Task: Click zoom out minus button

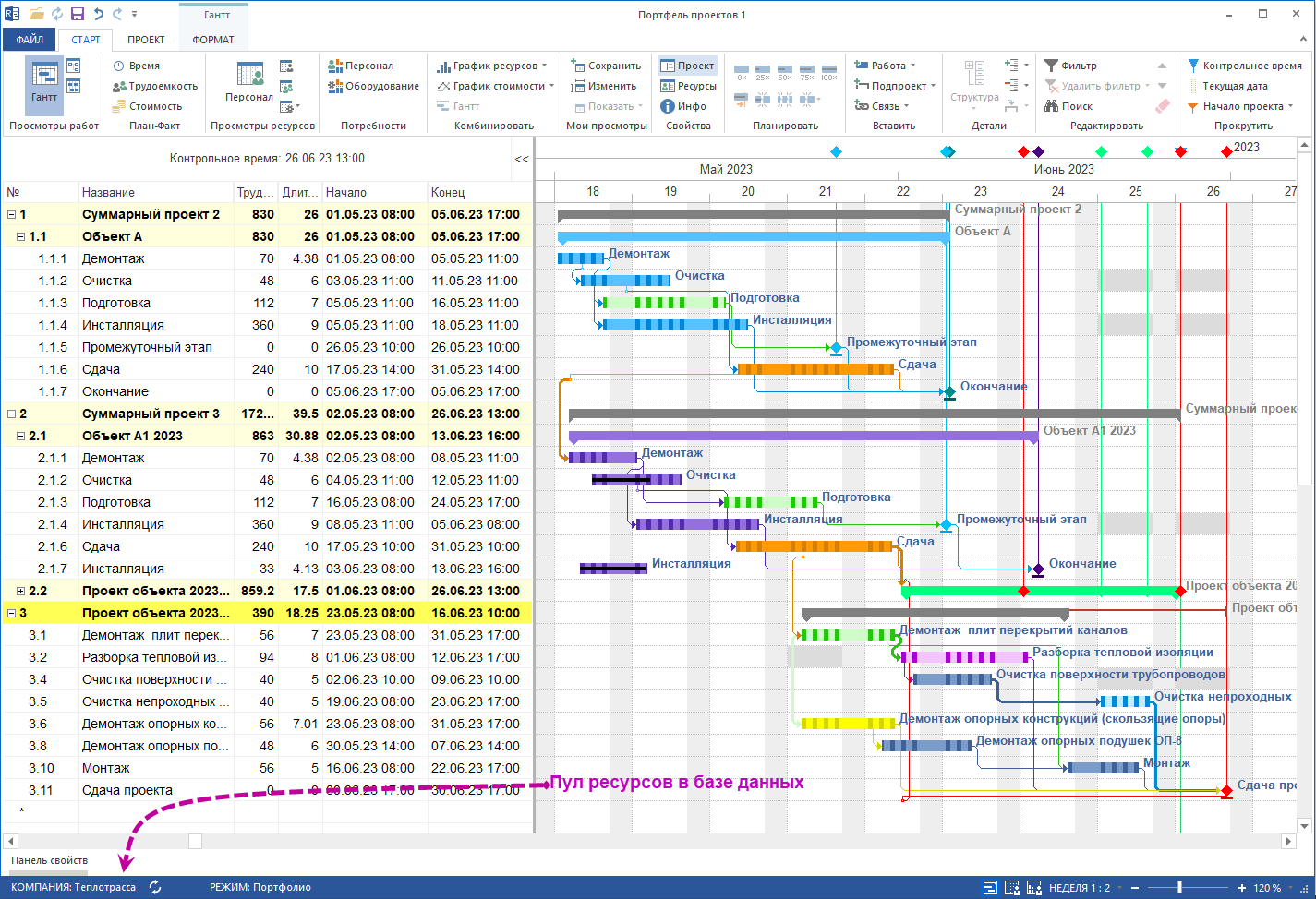Action: [1135, 888]
